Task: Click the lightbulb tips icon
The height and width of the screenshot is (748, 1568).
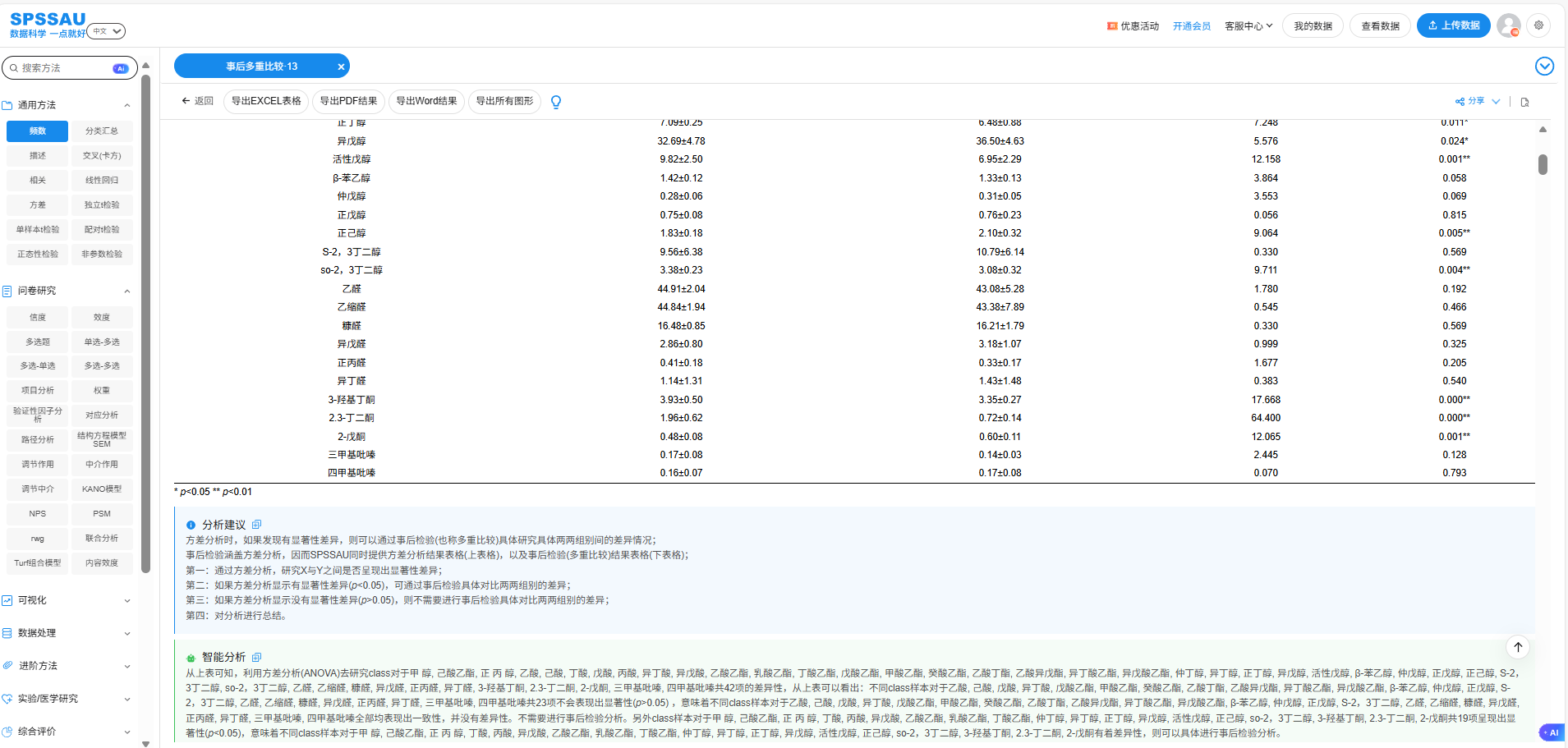Action: (556, 102)
